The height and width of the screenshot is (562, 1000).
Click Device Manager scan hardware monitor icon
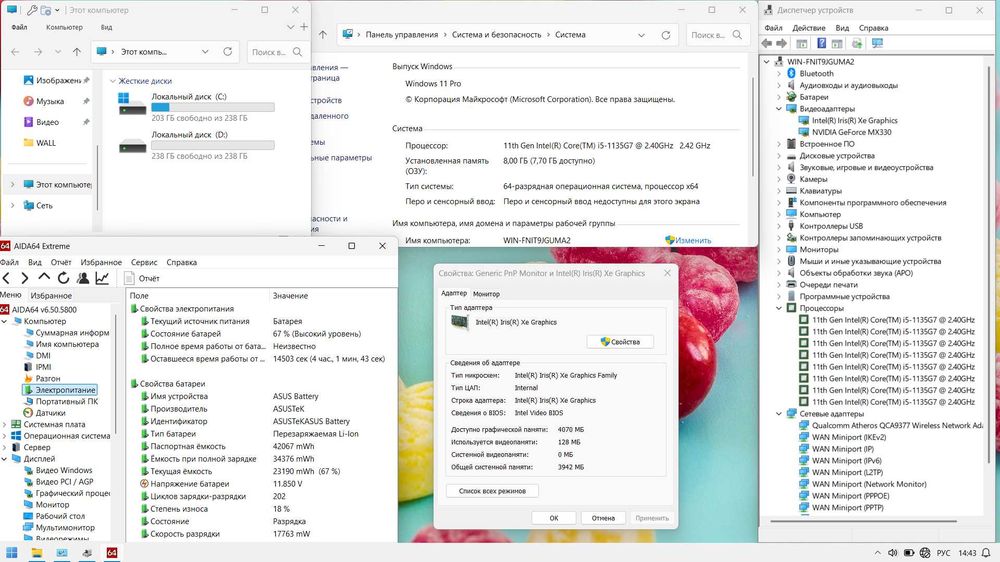[878, 43]
